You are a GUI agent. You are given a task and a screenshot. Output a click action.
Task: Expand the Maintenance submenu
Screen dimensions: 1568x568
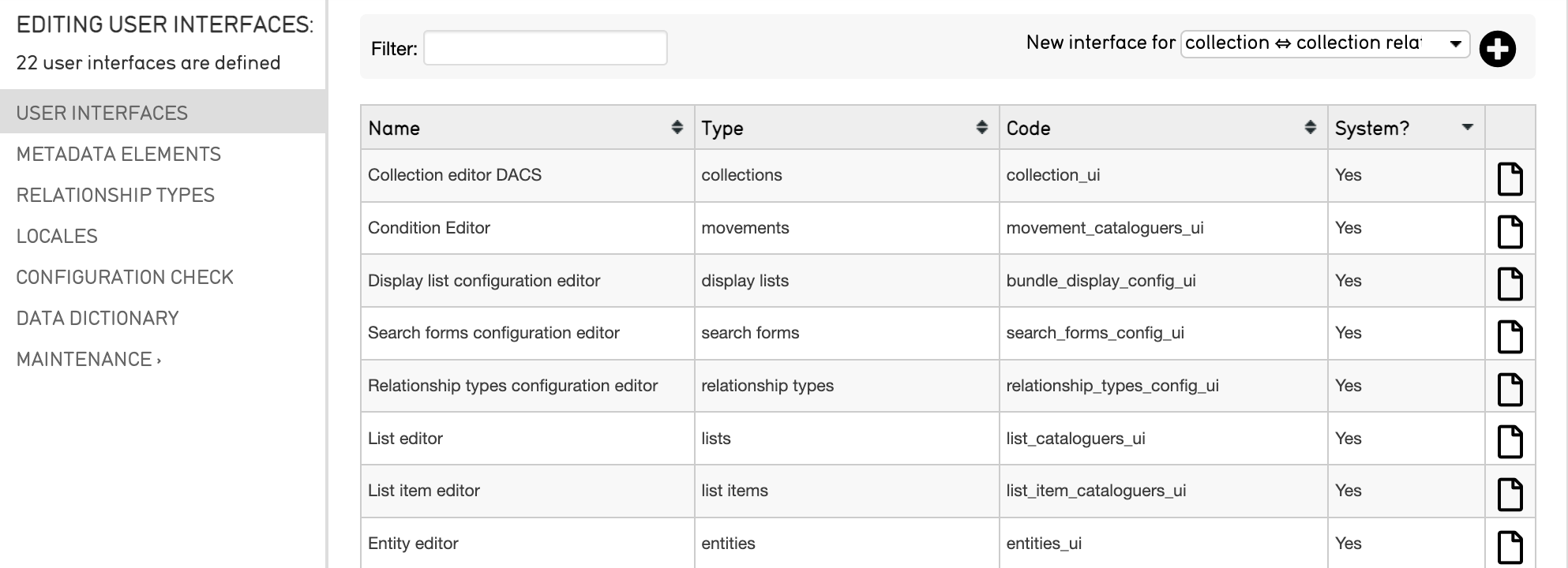coord(88,359)
